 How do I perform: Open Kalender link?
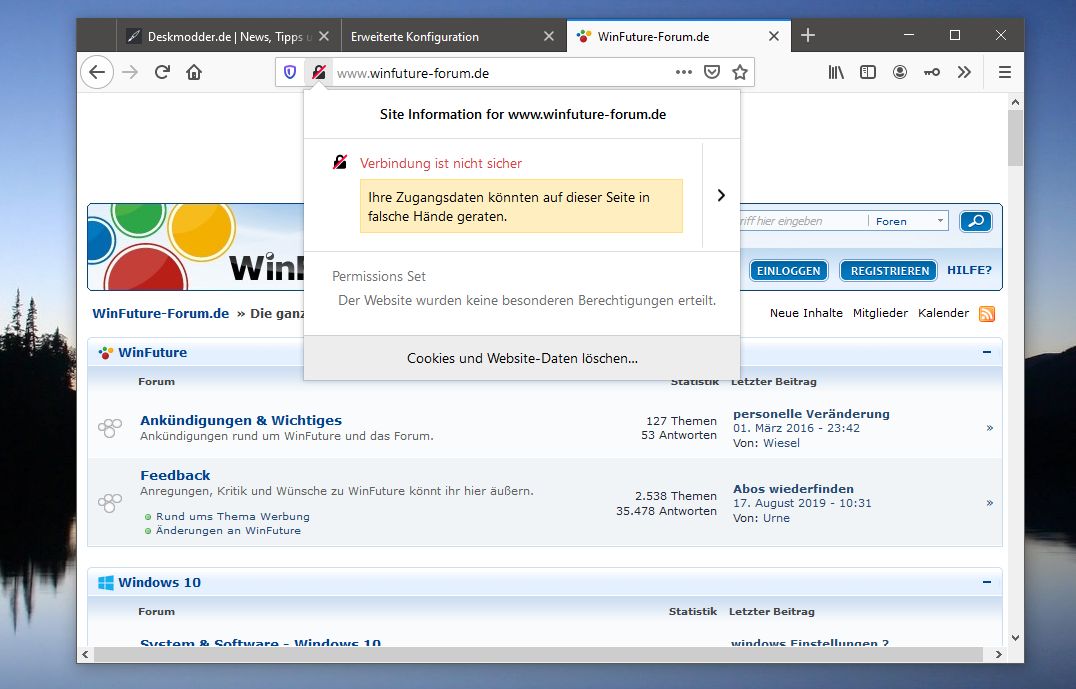tap(943, 313)
